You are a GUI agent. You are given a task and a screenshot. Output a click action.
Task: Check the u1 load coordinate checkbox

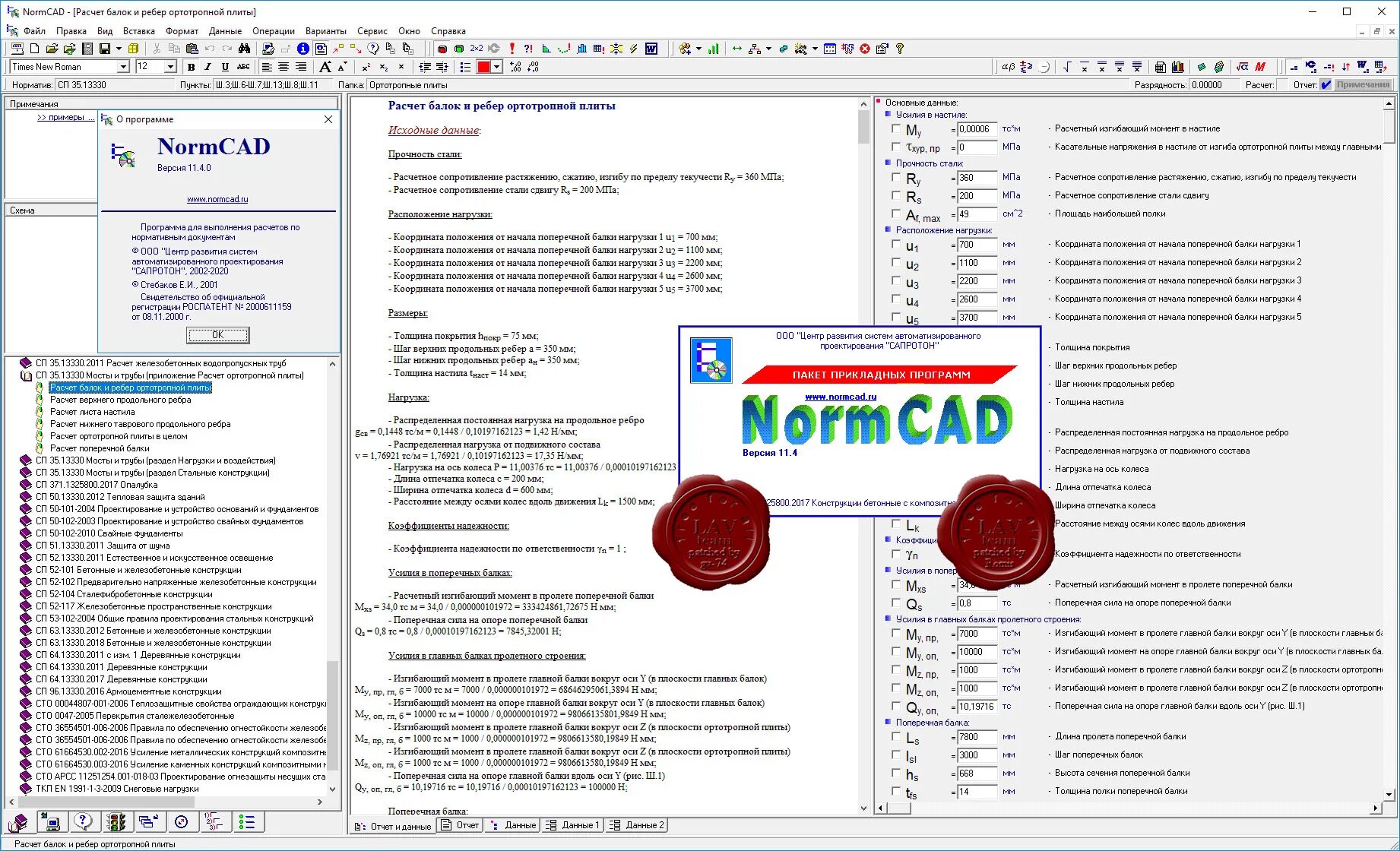(896, 244)
